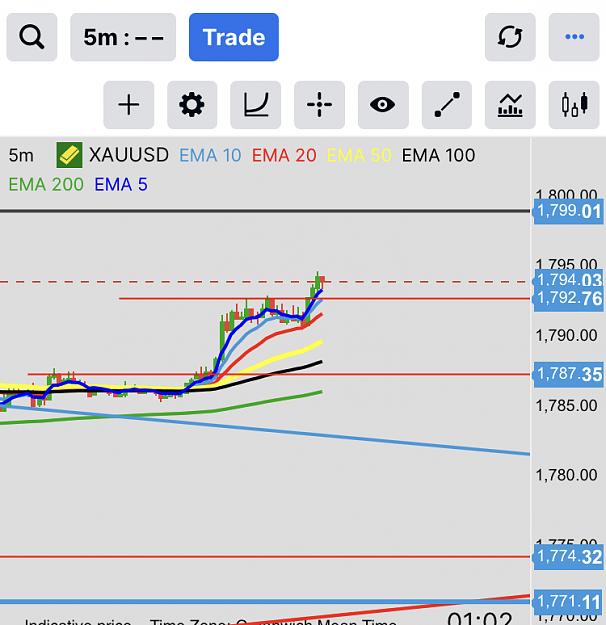Select the EMA 10 indicator label
This screenshot has height=625, width=606.
pyautogui.click(x=210, y=155)
